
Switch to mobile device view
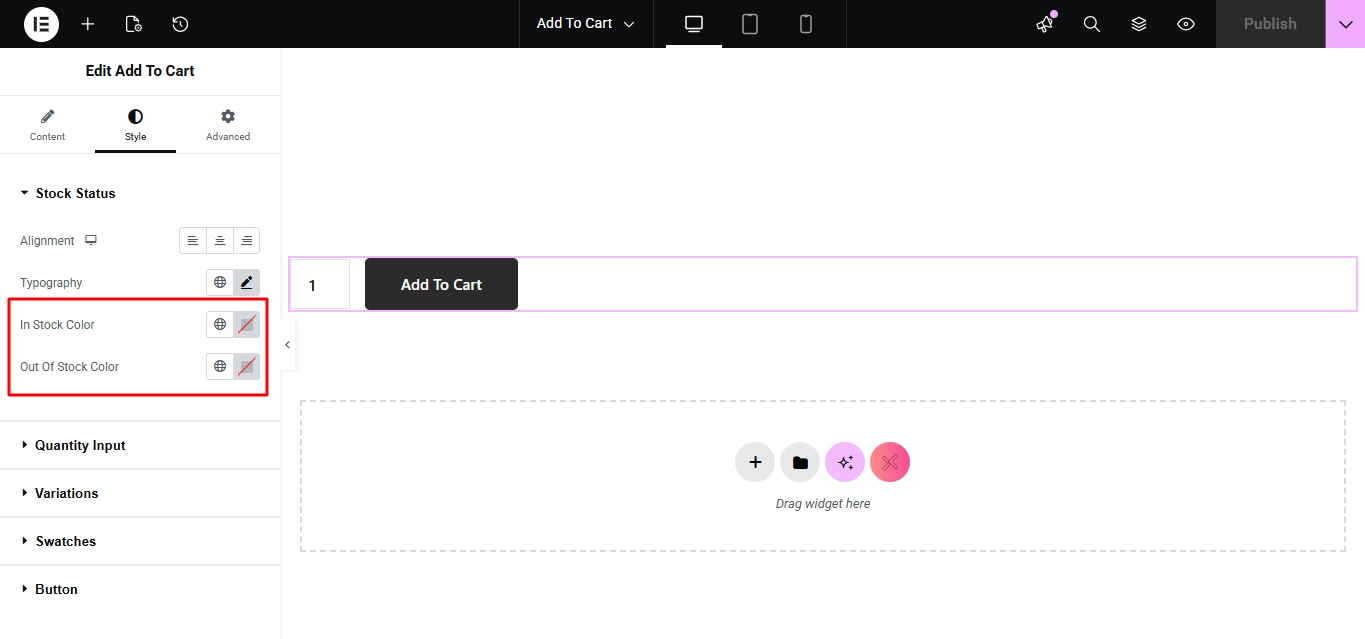coord(806,24)
